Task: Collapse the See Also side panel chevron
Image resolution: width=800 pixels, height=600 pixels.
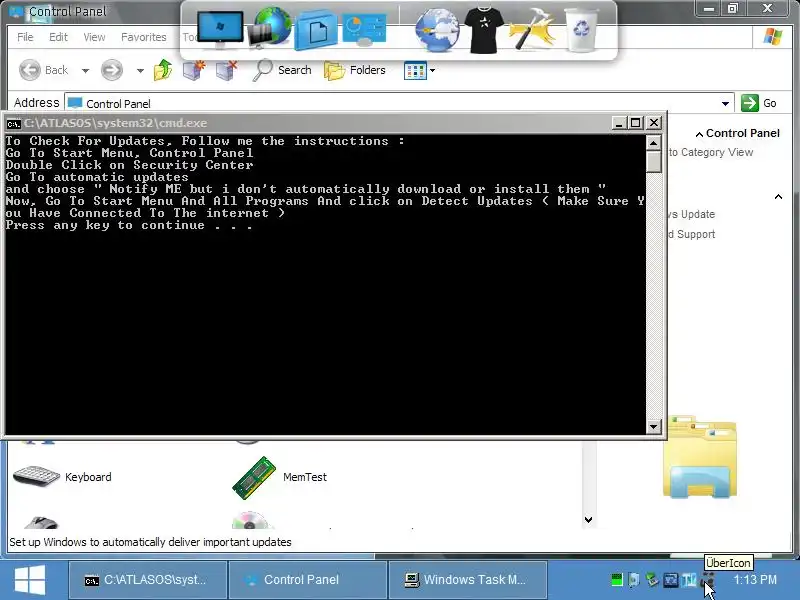Action: click(x=778, y=197)
